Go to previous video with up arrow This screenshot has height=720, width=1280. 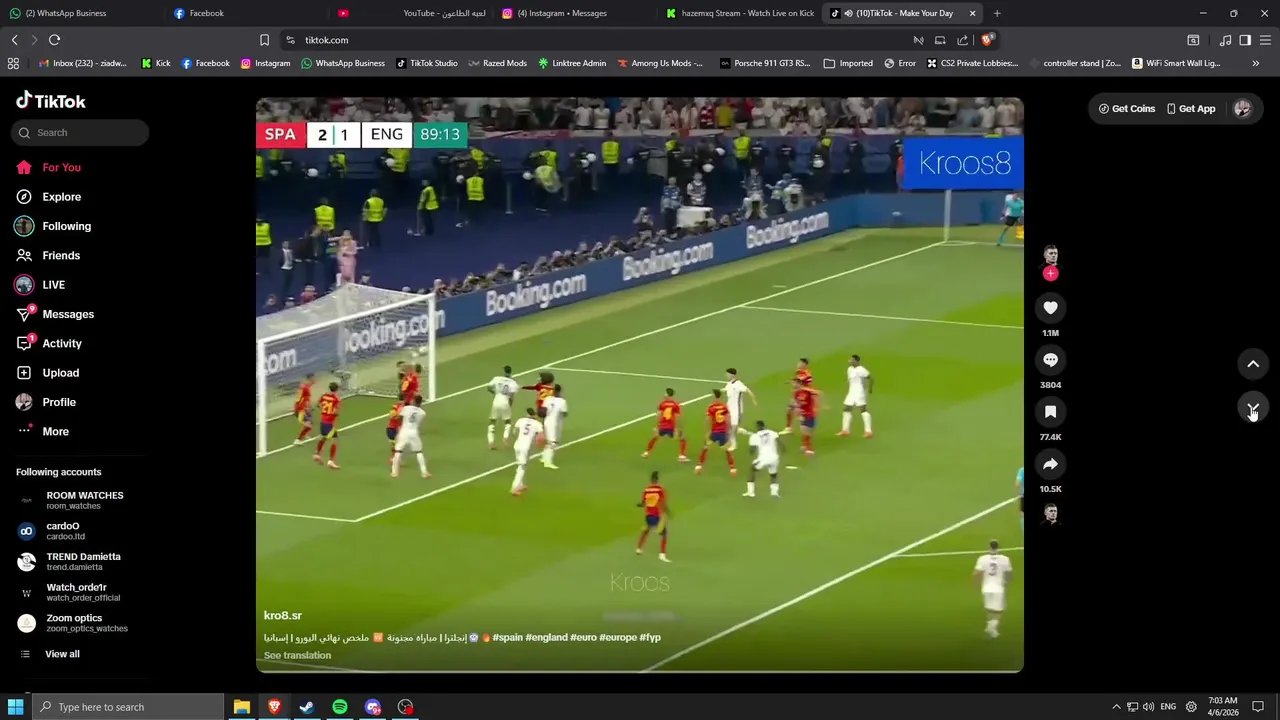[1253, 364]
